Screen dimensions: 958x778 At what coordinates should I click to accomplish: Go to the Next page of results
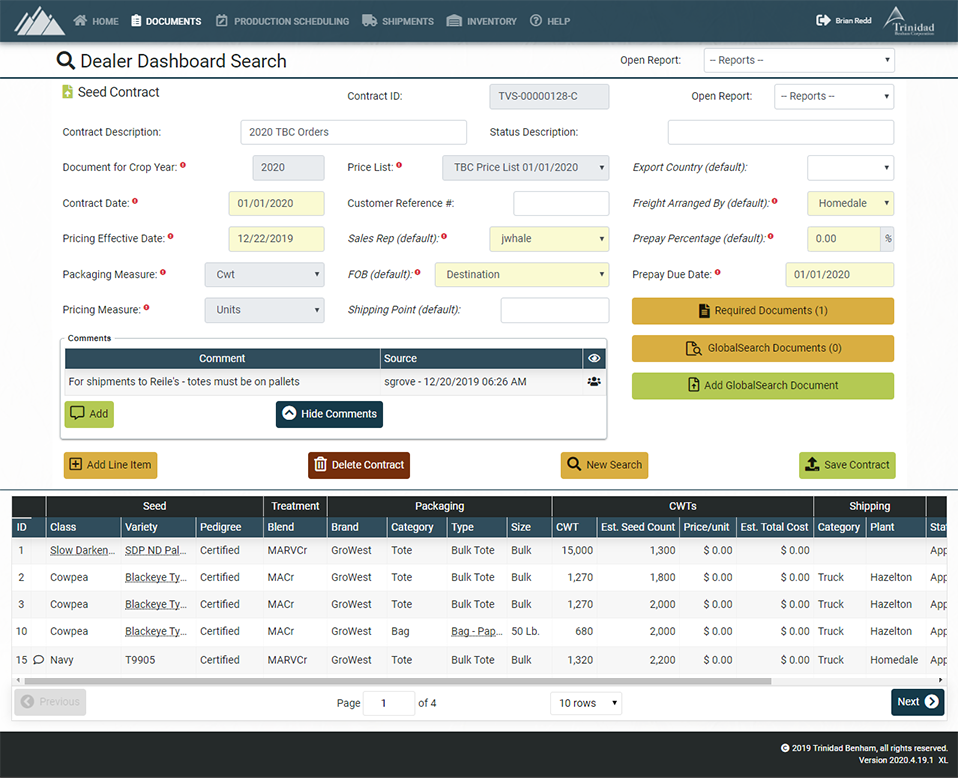tap(916, 702)
